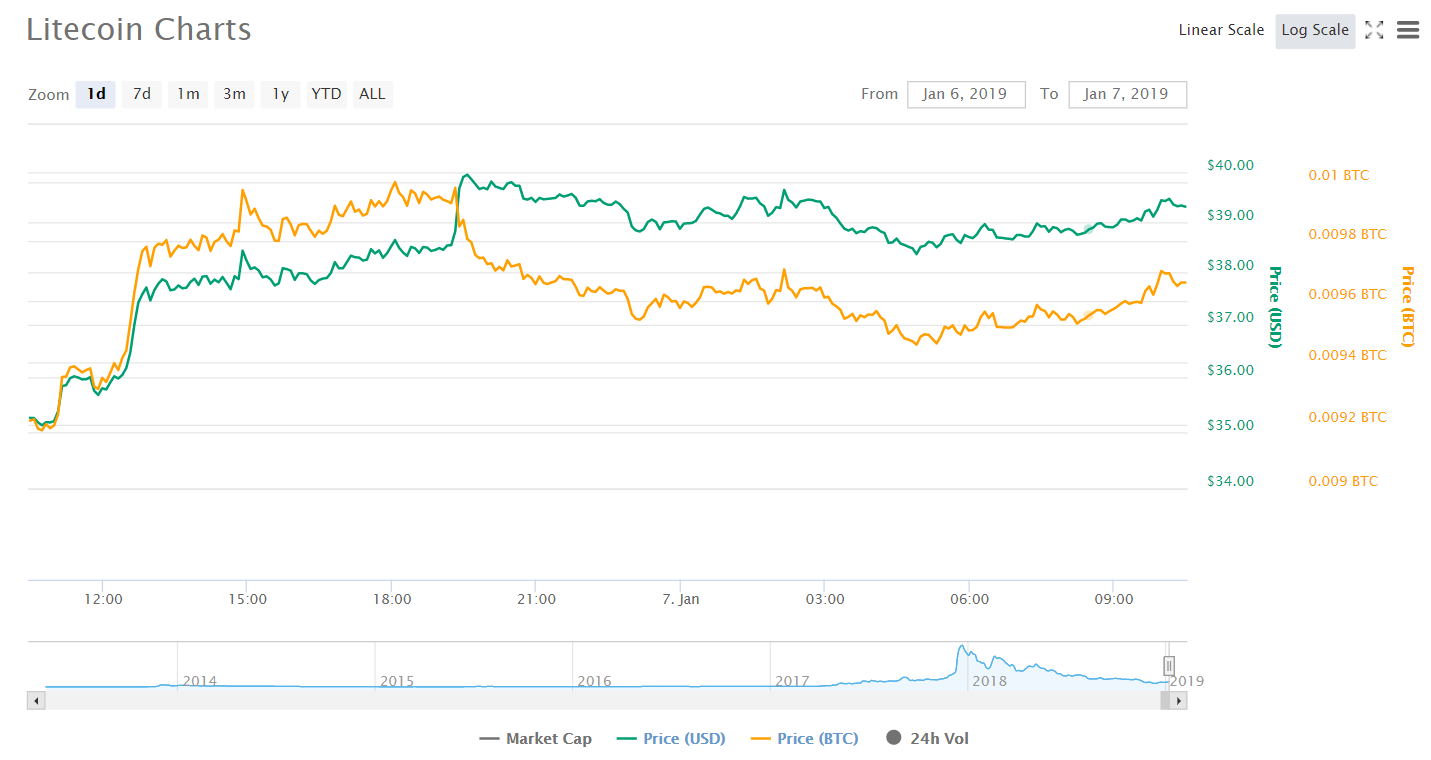The image size is (1431, 760).
Task: Select the YTD zoom range
Action: 326,93
